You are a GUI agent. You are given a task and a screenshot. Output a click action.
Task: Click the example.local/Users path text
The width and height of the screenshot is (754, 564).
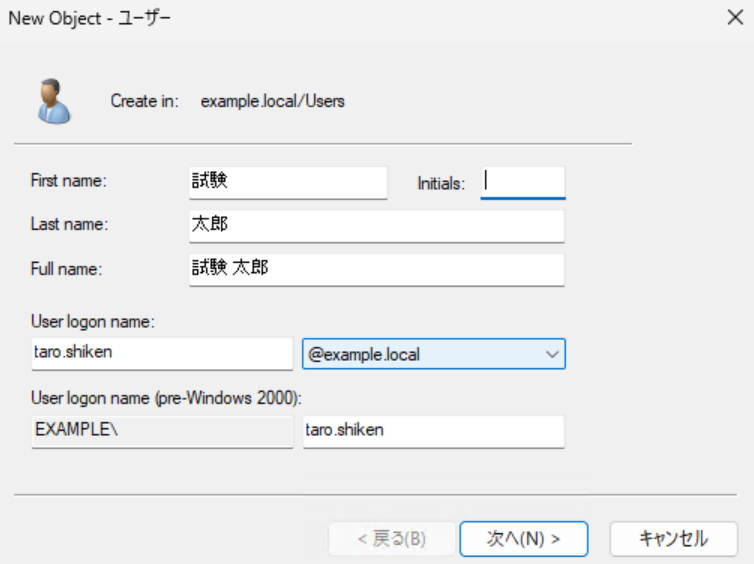click(x=273, y=101)
